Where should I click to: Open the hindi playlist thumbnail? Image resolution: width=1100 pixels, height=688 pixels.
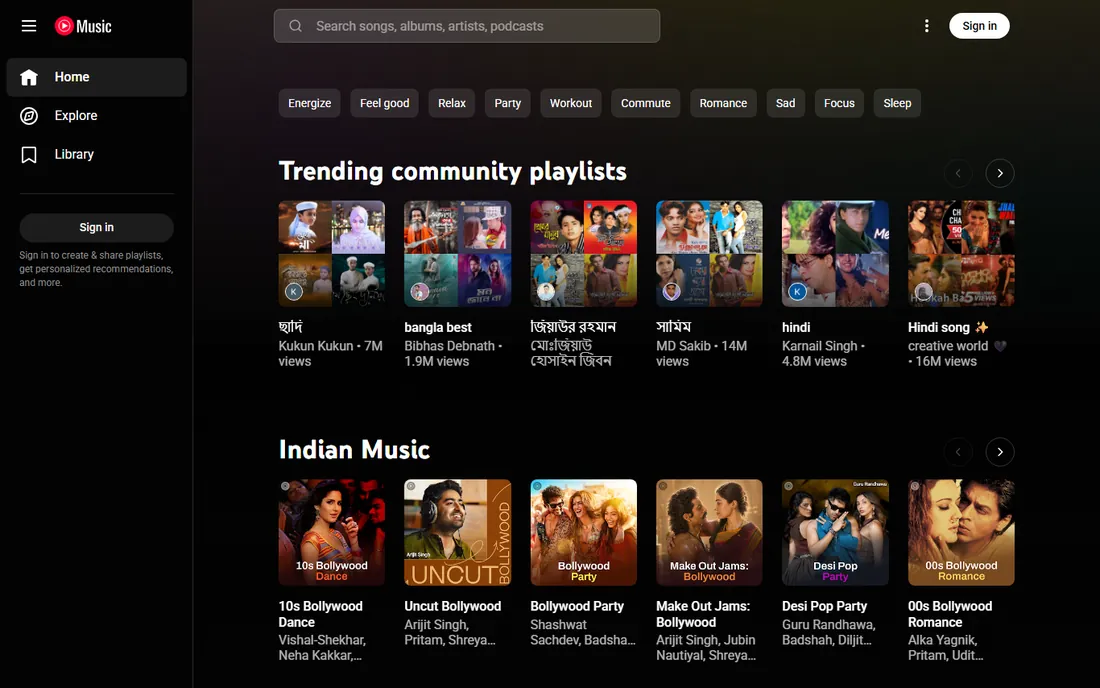click(835, 254)
